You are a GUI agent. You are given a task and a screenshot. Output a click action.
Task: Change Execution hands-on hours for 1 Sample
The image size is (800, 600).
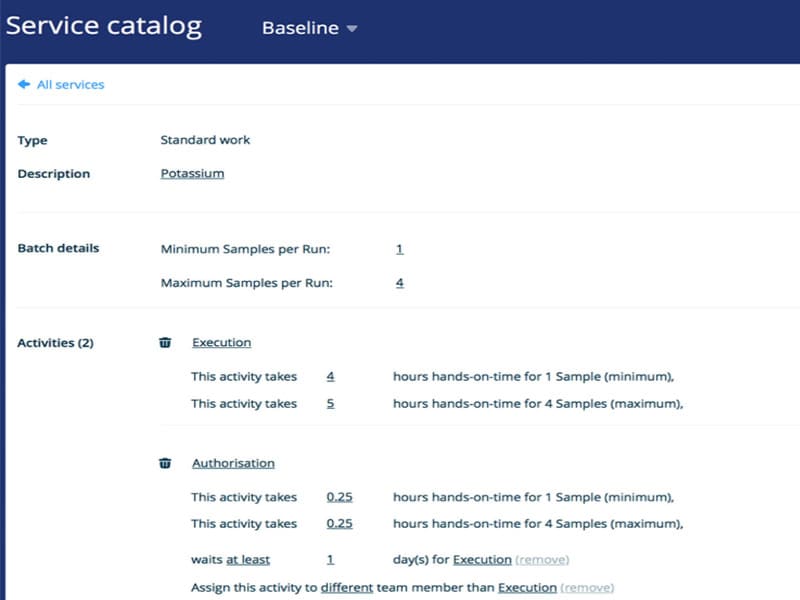[330, 377]
